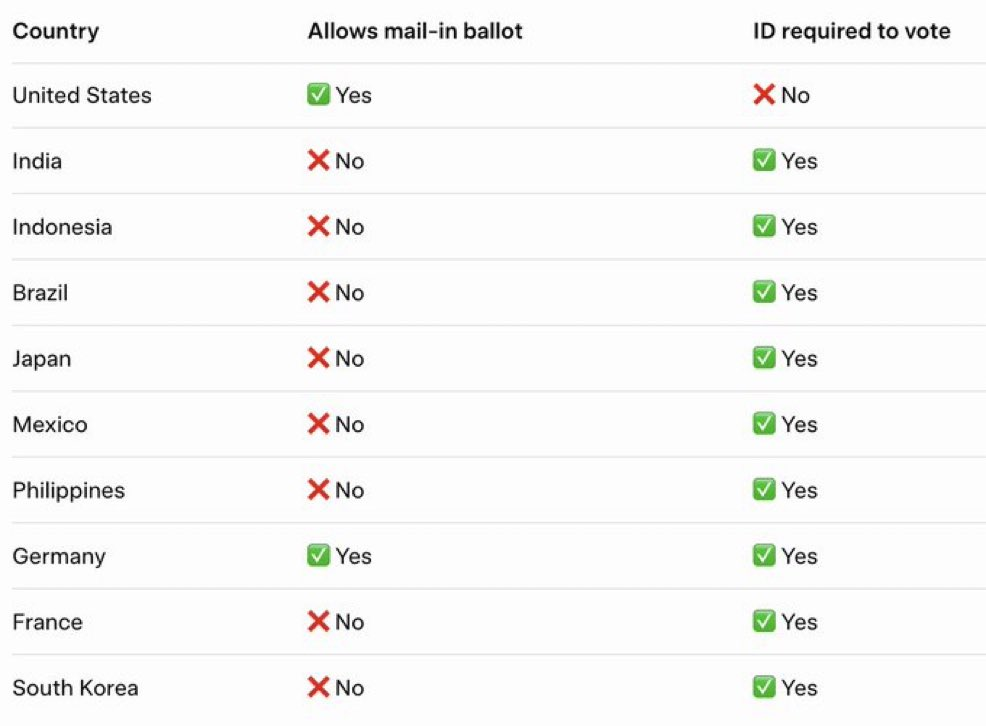Click the red X in Philippines mail-in cell

pos(319,490)
